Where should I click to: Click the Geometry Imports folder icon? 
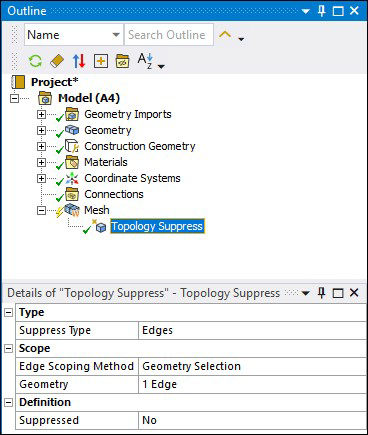(x=72, y=114)
